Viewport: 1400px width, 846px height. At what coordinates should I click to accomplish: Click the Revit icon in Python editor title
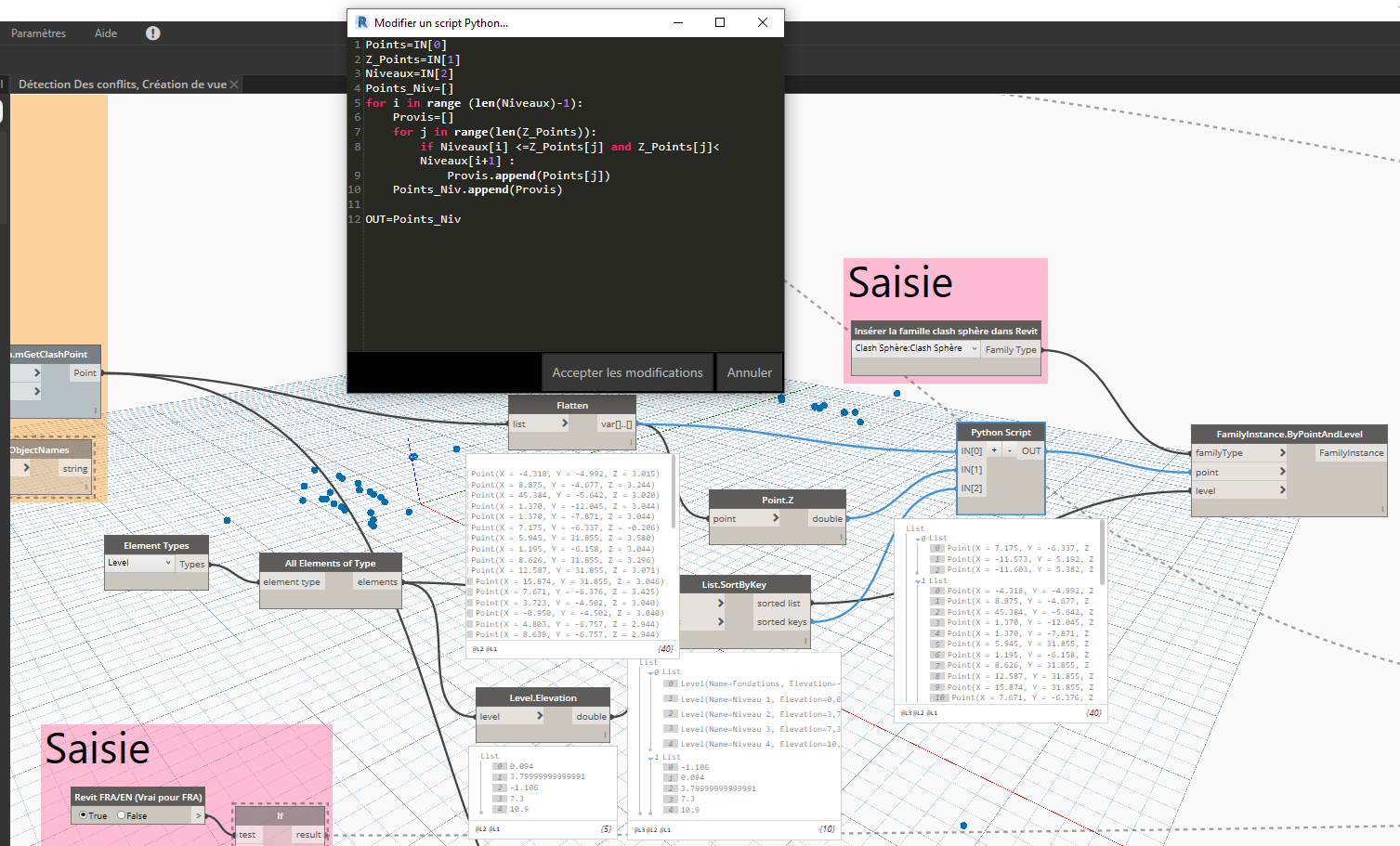(x=361, y=22)
